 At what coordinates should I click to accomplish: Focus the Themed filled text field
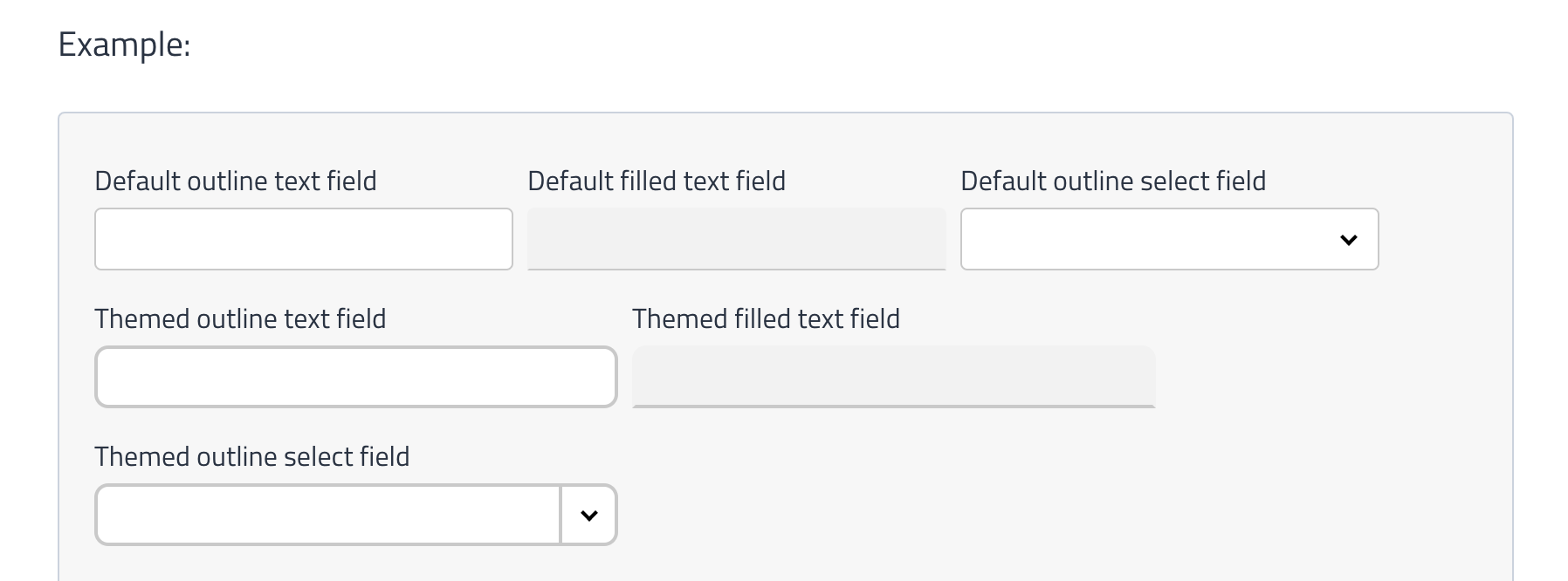[x=893, y=376]
